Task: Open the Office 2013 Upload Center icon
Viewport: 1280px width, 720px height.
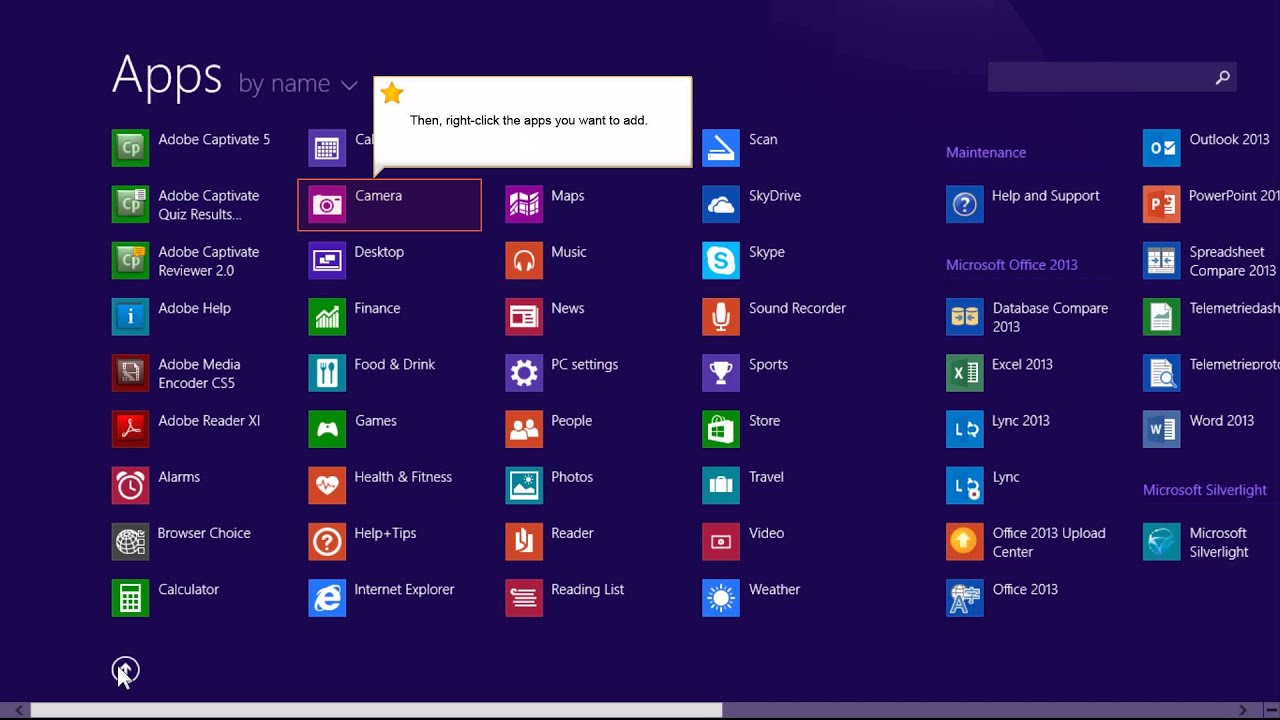Action: point(965,541)
